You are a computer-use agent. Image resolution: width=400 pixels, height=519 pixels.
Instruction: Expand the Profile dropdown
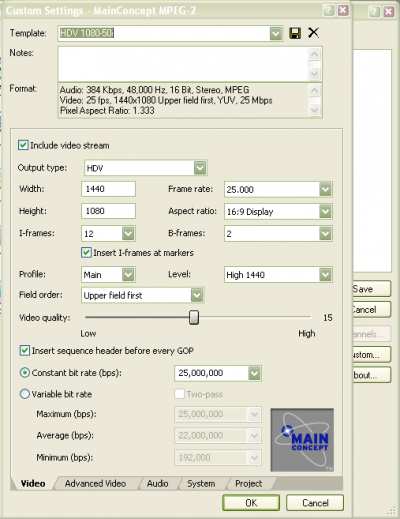(128, 275)
